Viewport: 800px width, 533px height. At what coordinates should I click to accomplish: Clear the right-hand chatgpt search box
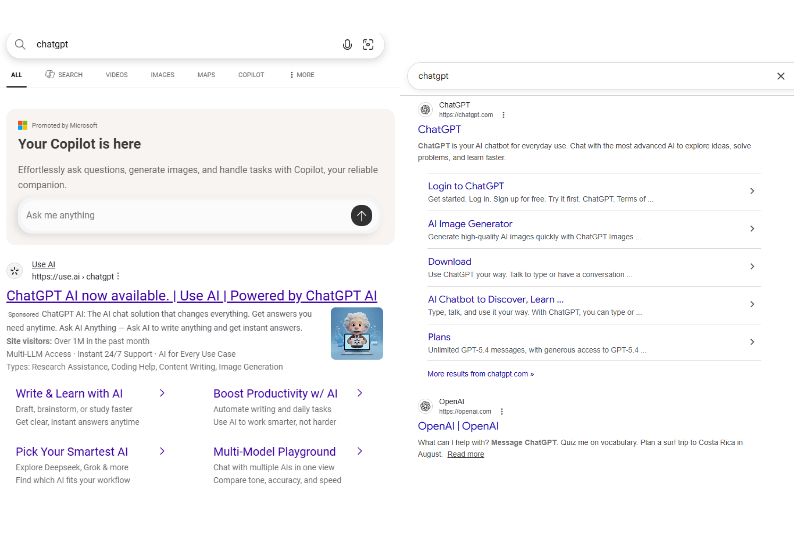coord(781,76)
